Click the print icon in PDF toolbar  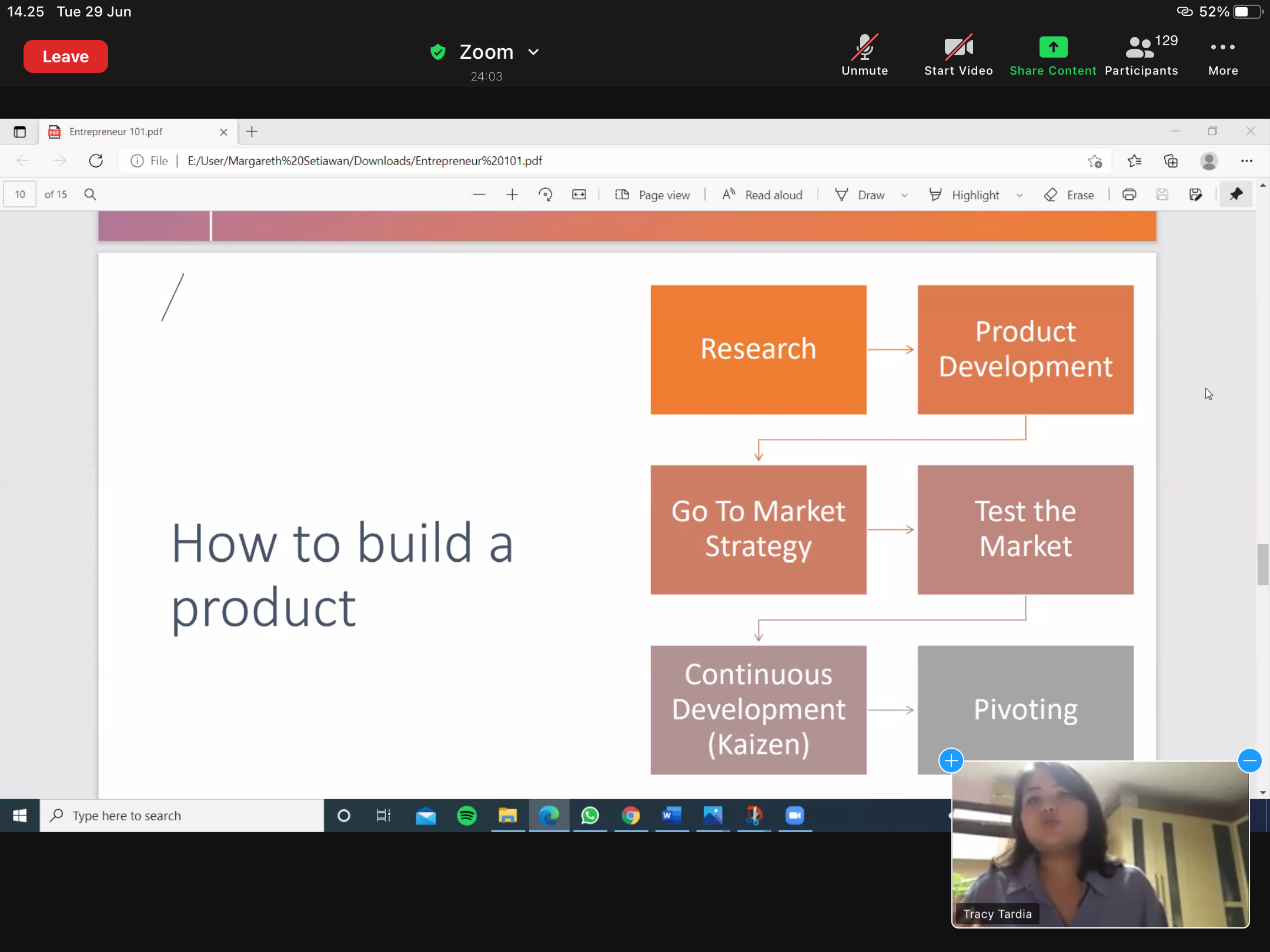point(1129,195)
